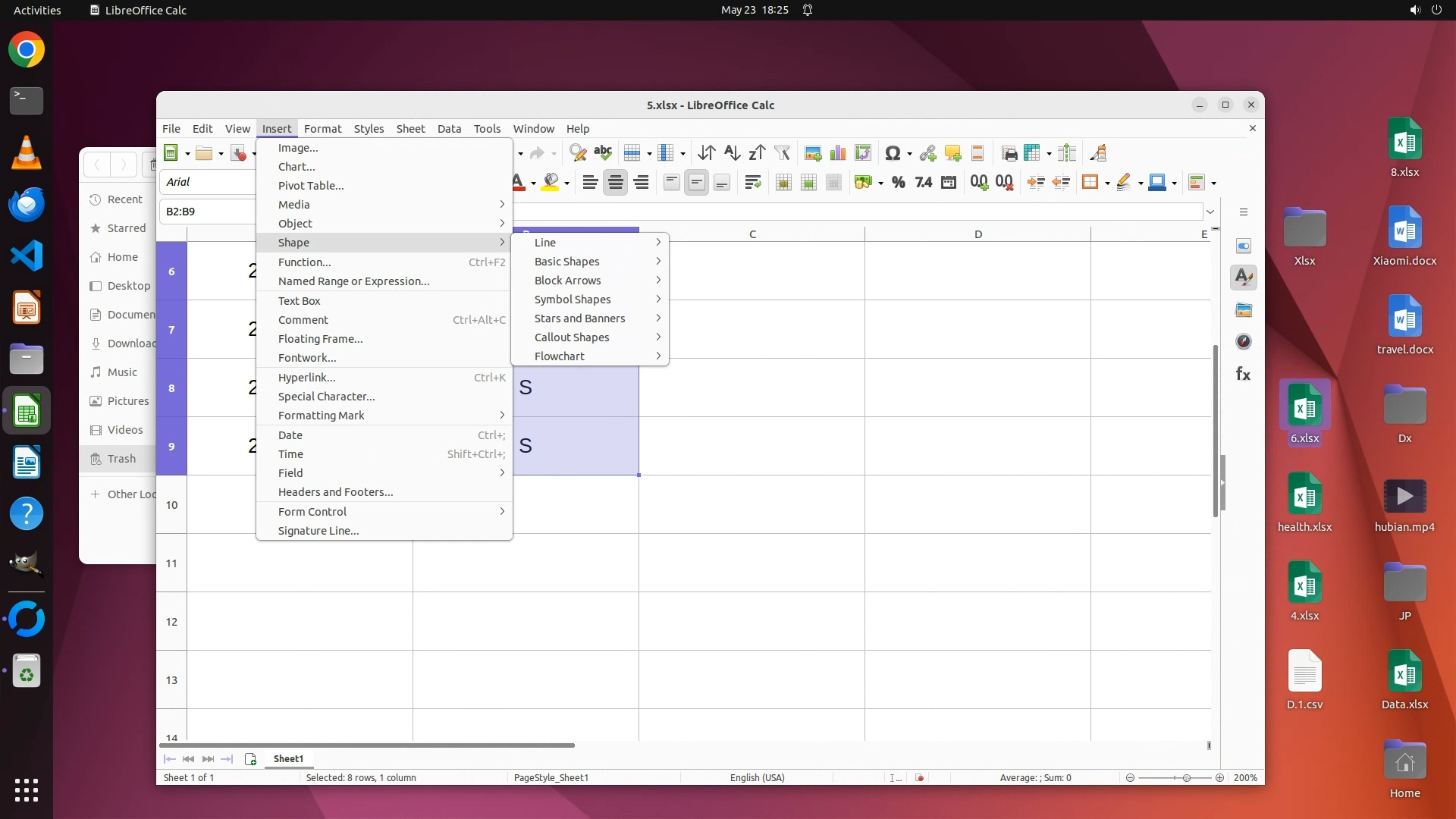Adjust the zoom slider in status bar

pyautogui.click(x=1186, y=778)
